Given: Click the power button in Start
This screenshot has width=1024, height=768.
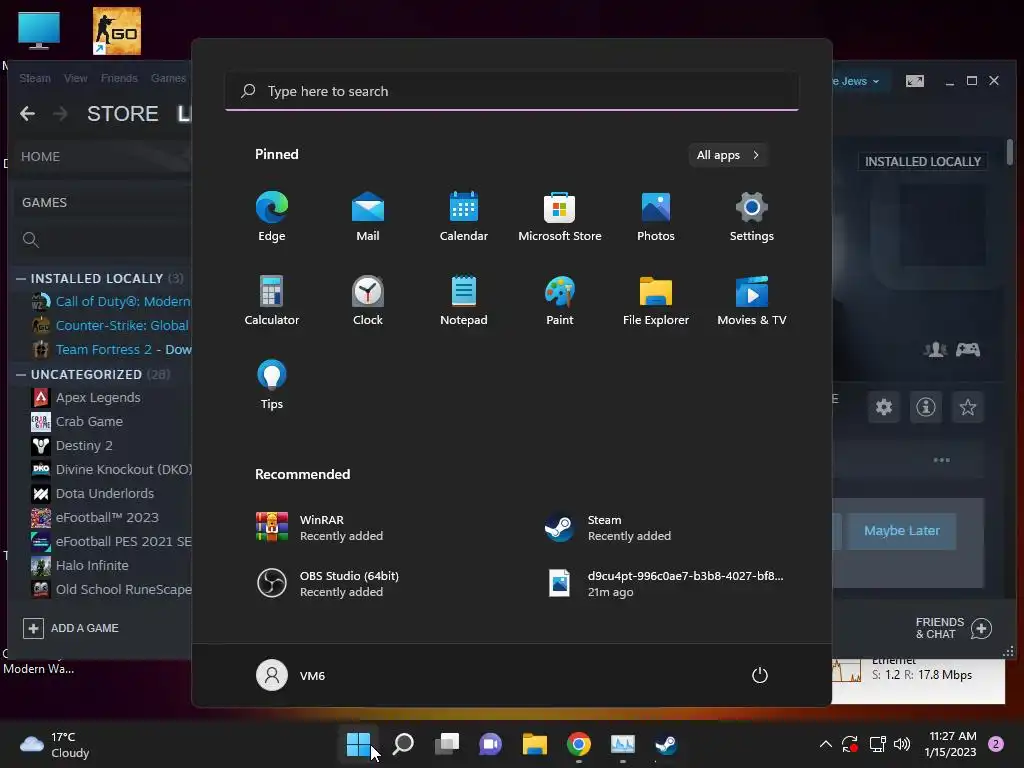Looking at the screenshot, I should click(760, 675).
